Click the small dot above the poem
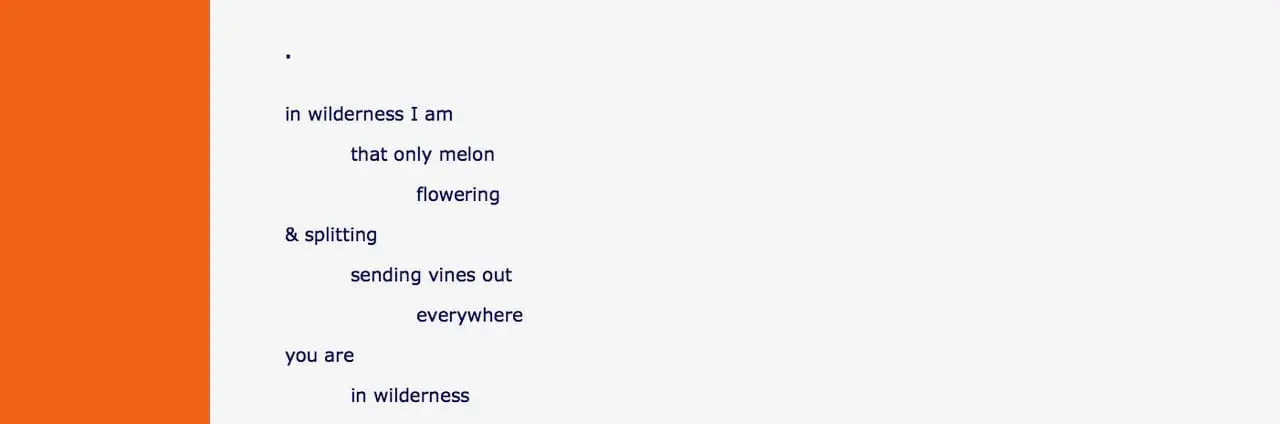This screenshot has width=1280, height=424. coord(288,57)
